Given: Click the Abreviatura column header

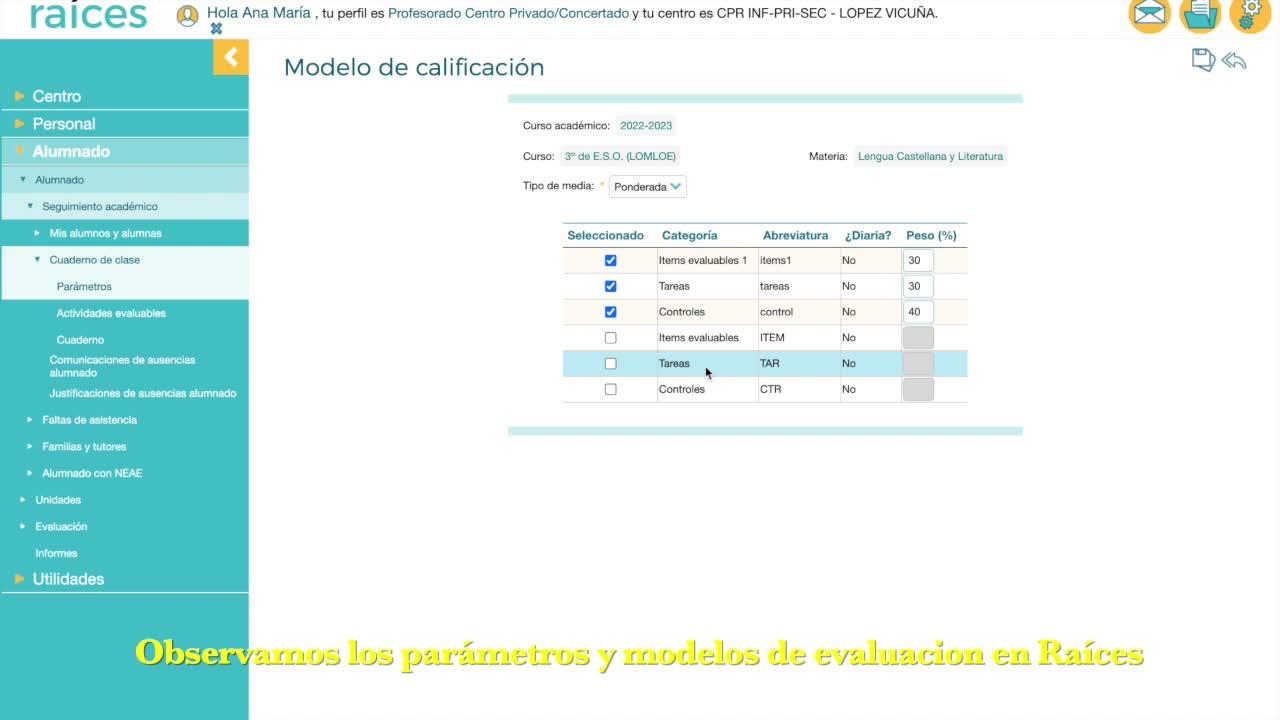Looking at the screenshot, I should 795,236.
